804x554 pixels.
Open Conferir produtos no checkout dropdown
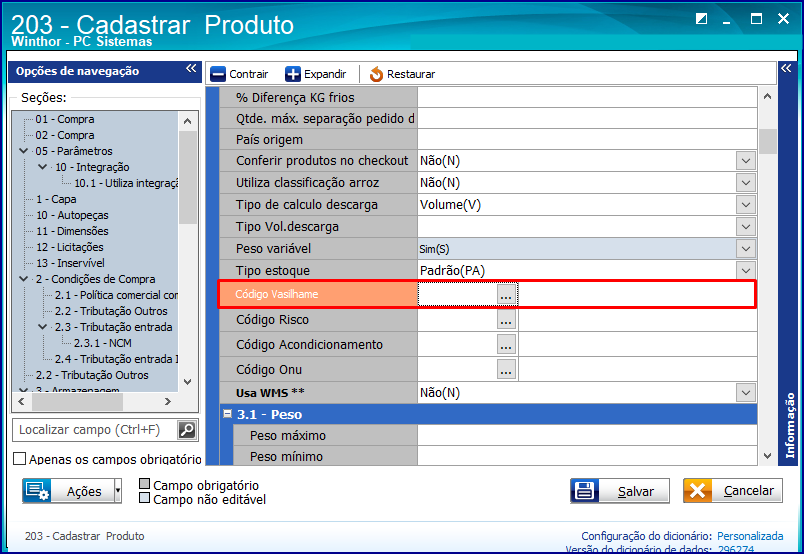[746, 161]
